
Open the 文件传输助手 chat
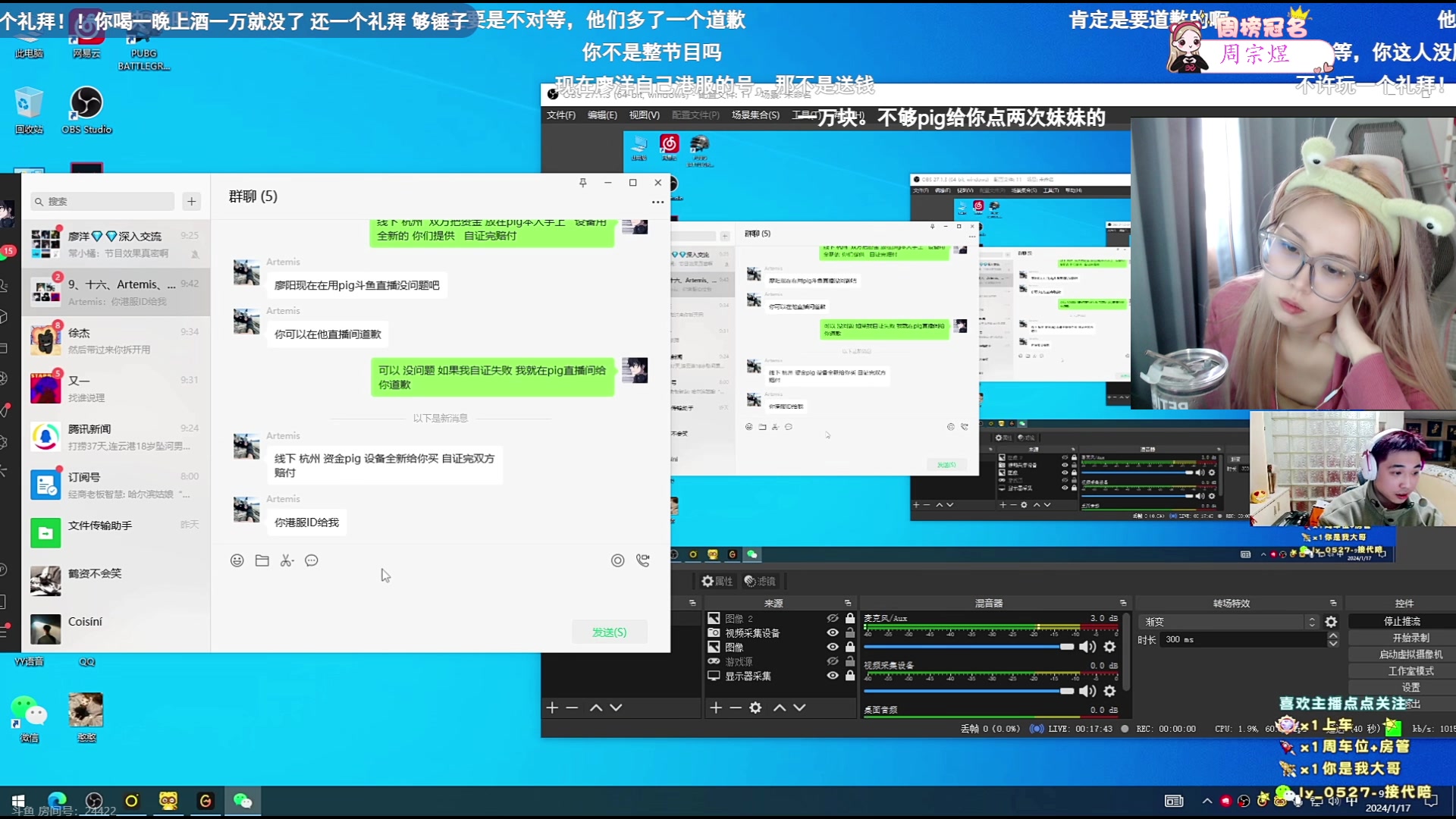(x=116, y=533)
